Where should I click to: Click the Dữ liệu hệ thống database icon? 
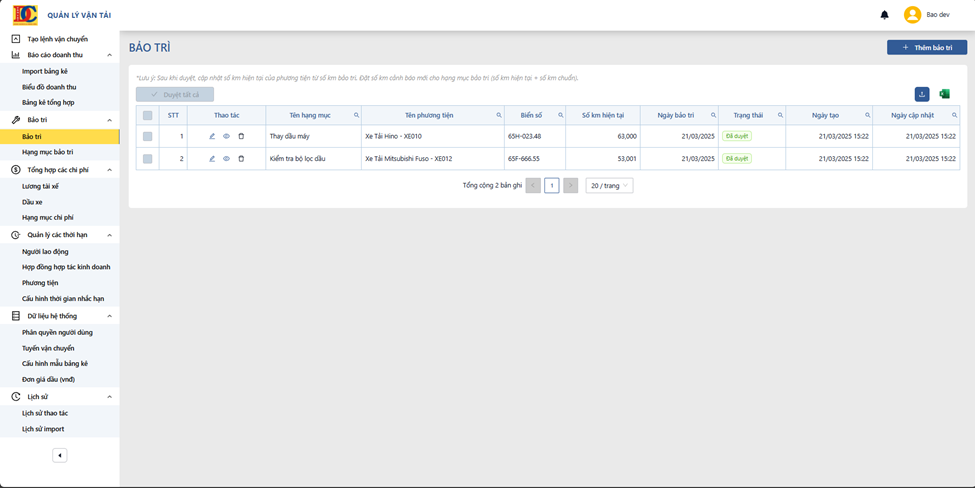pos(16,316)
